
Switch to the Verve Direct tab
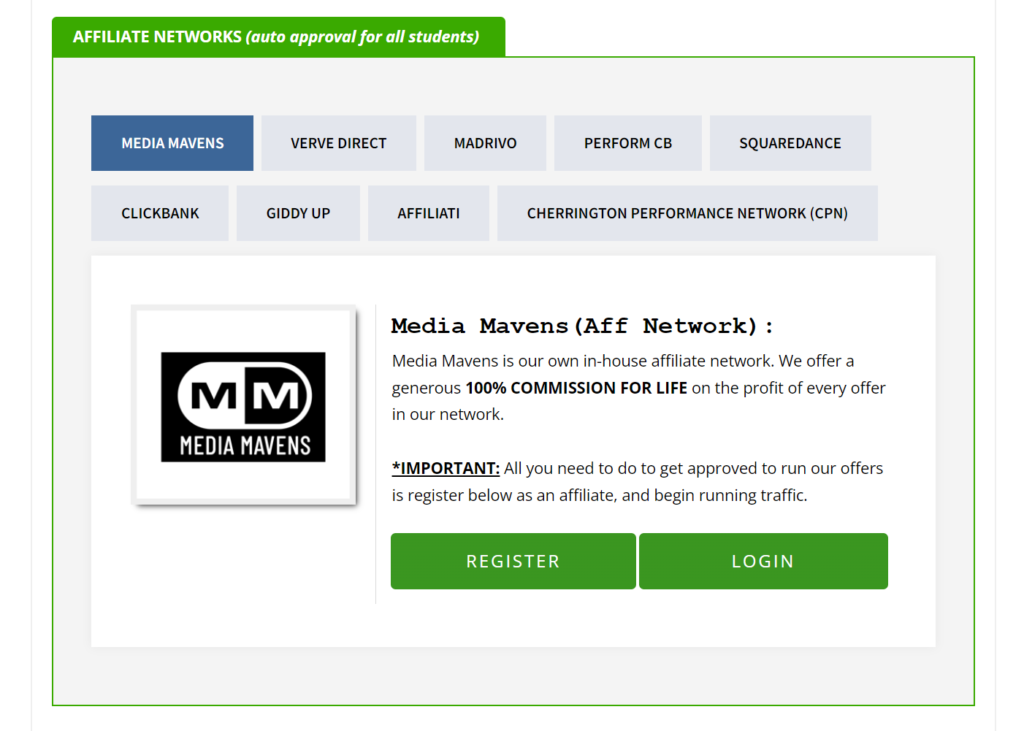coord(338,143)
